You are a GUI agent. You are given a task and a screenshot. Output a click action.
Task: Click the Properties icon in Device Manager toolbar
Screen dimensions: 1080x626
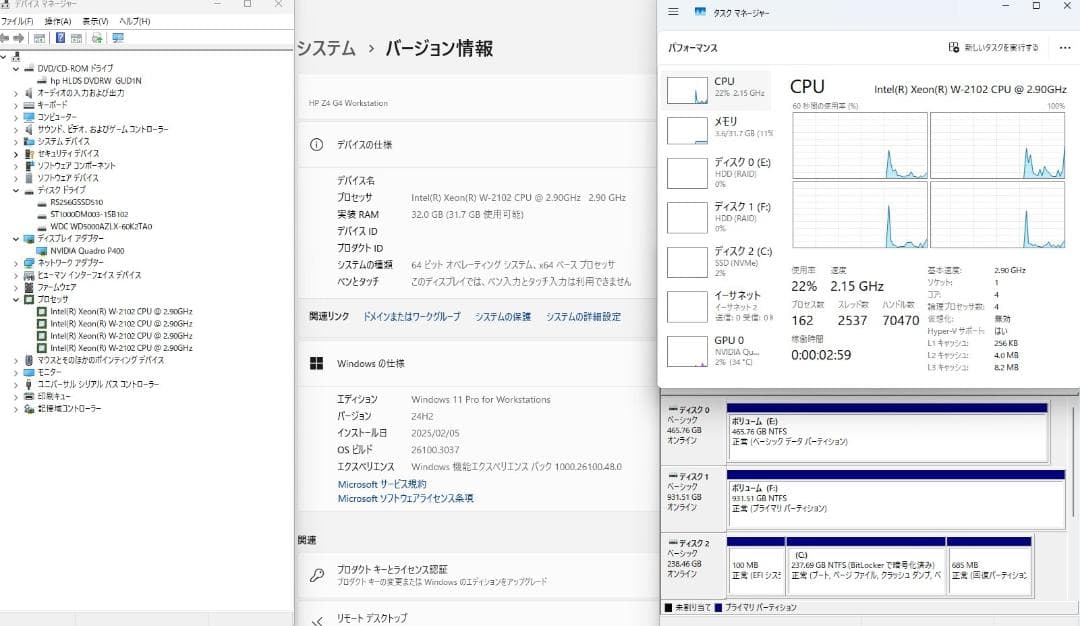75,38
